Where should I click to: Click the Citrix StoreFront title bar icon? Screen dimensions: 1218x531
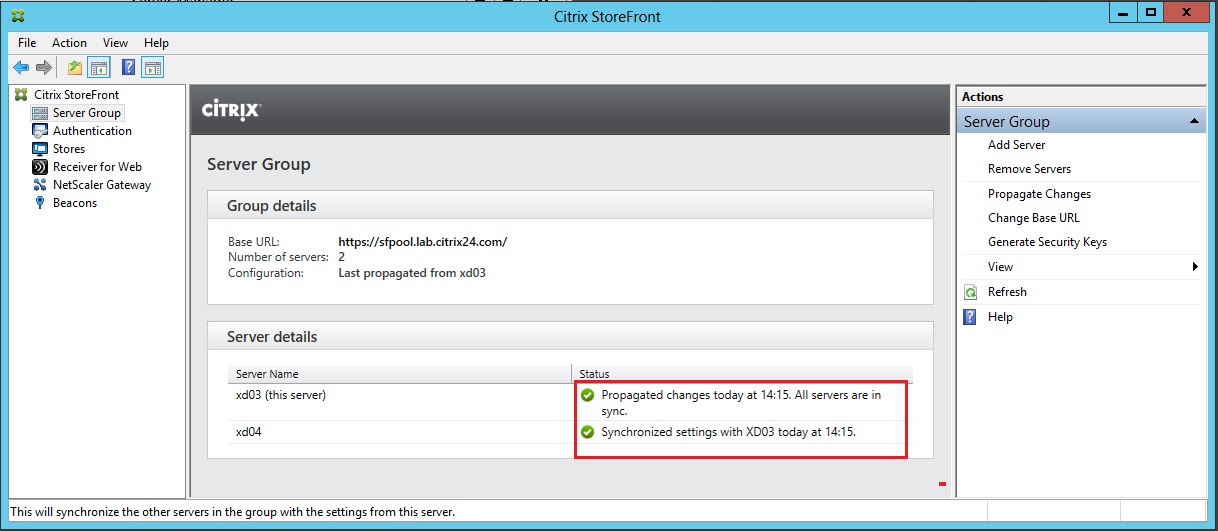tap(18, 16)
